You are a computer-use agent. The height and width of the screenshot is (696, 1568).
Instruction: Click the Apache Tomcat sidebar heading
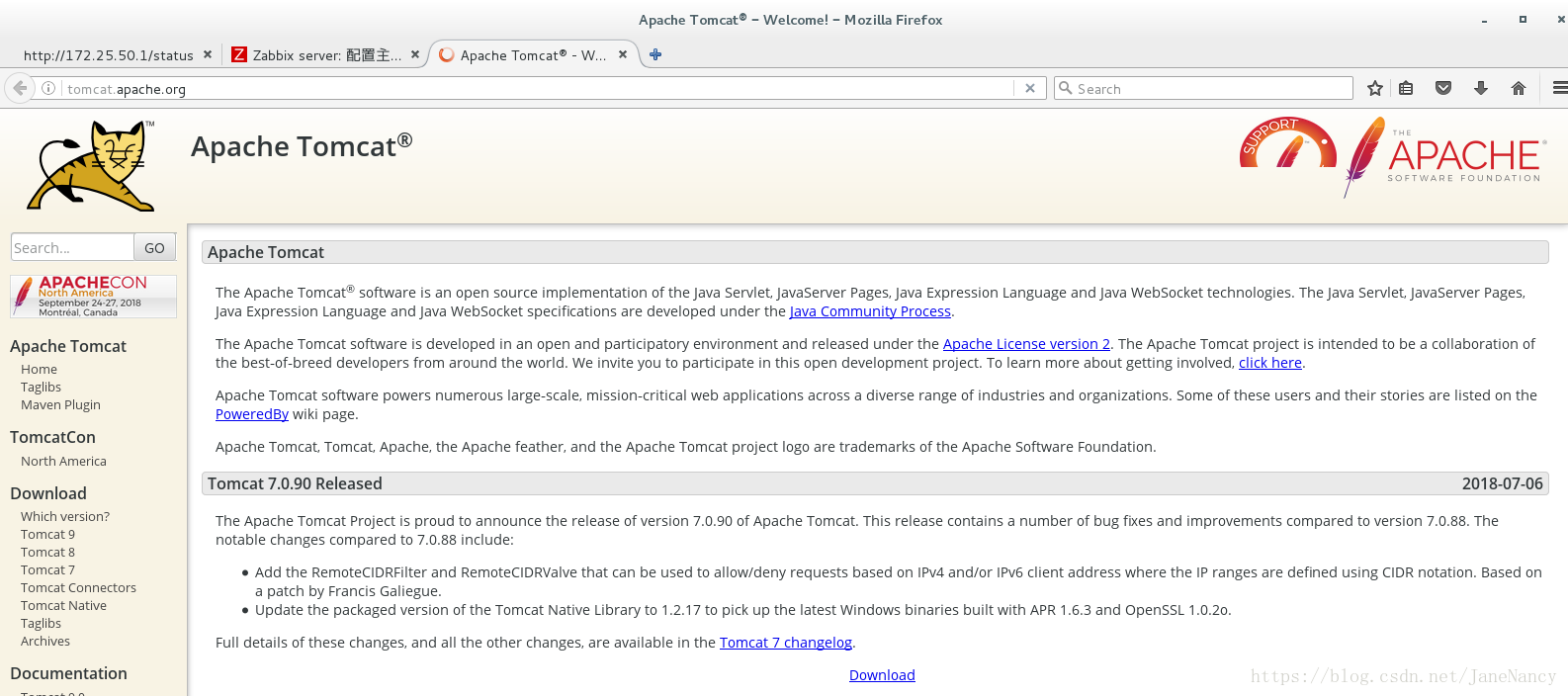[68, 346]
